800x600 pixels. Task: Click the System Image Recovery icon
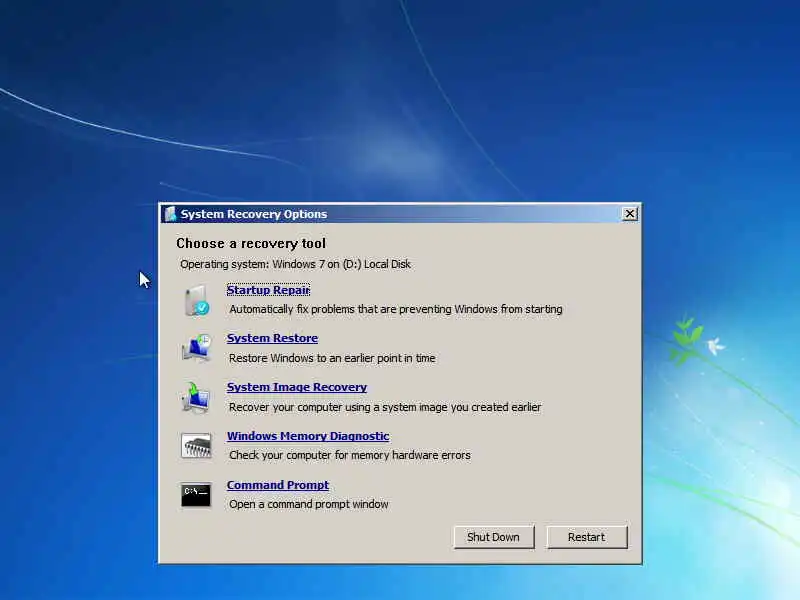coord(195,397)
